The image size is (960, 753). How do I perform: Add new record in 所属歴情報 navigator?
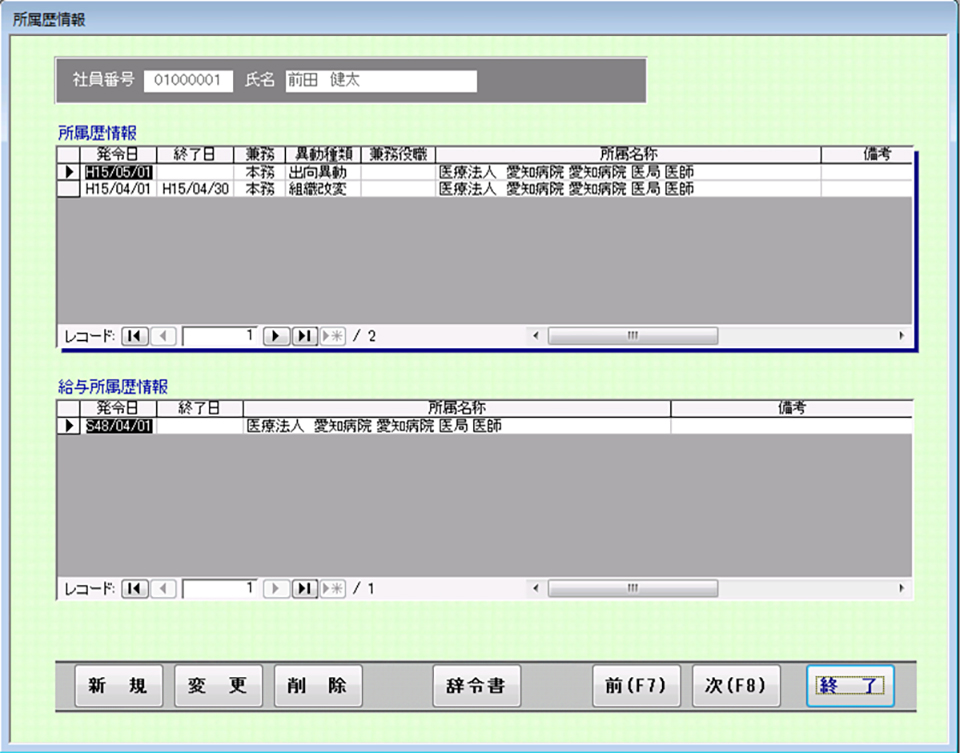point(332,336)
